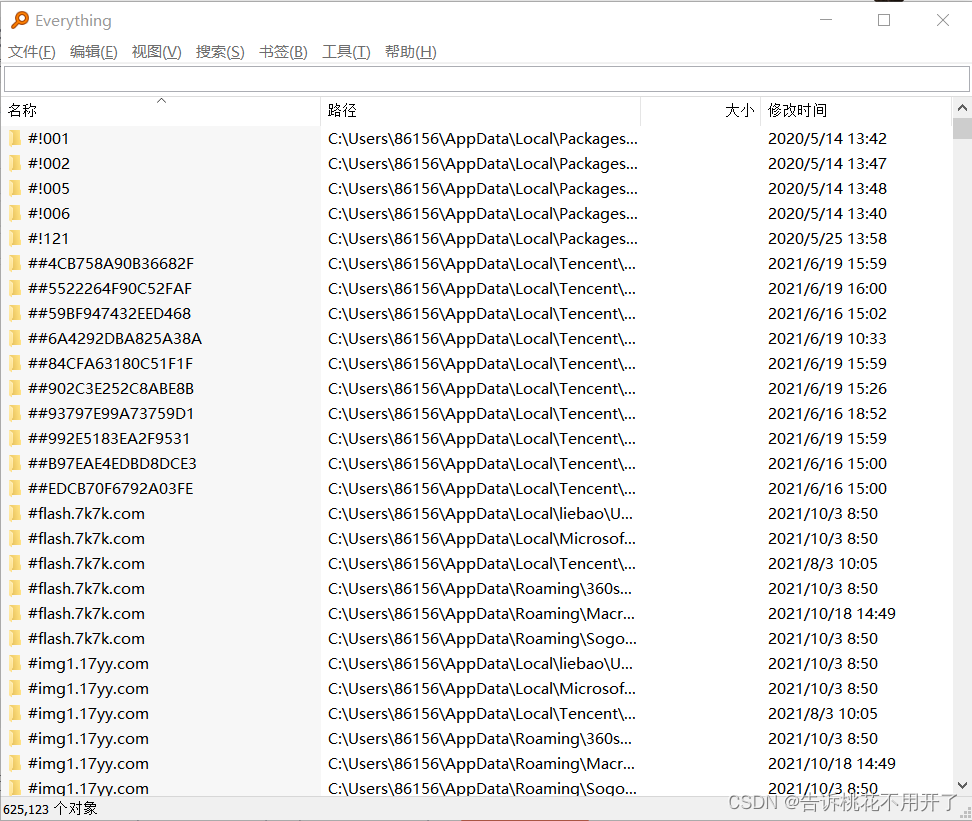Click folder icon of ##84CFA63180C51F1F
The width and height of the screenshot is (972, 821).
[x=15, y=363]
